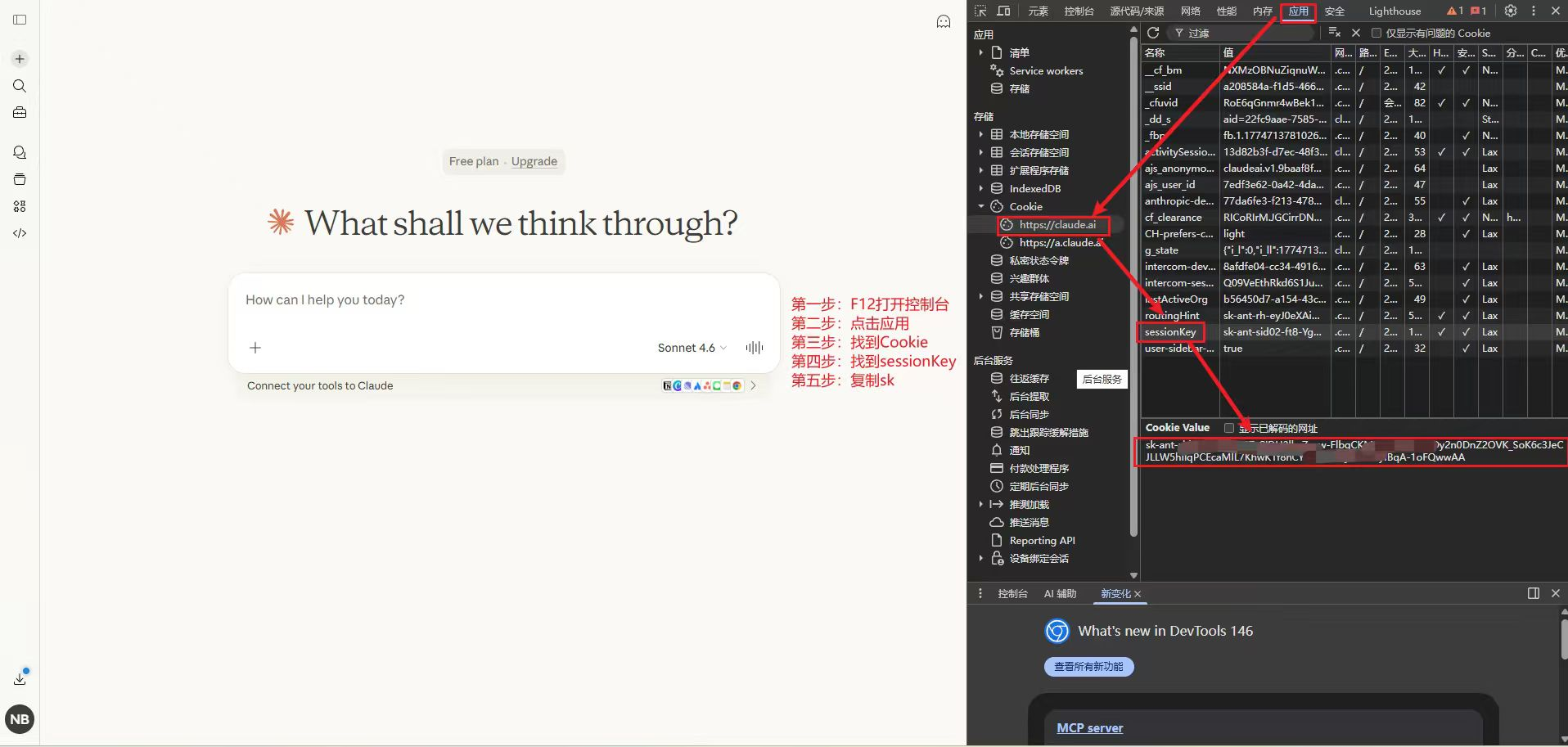1568x747 pixels.
Task: Start voice mode waveform icon
Action: pyautogui.click(x=755, y=348)
